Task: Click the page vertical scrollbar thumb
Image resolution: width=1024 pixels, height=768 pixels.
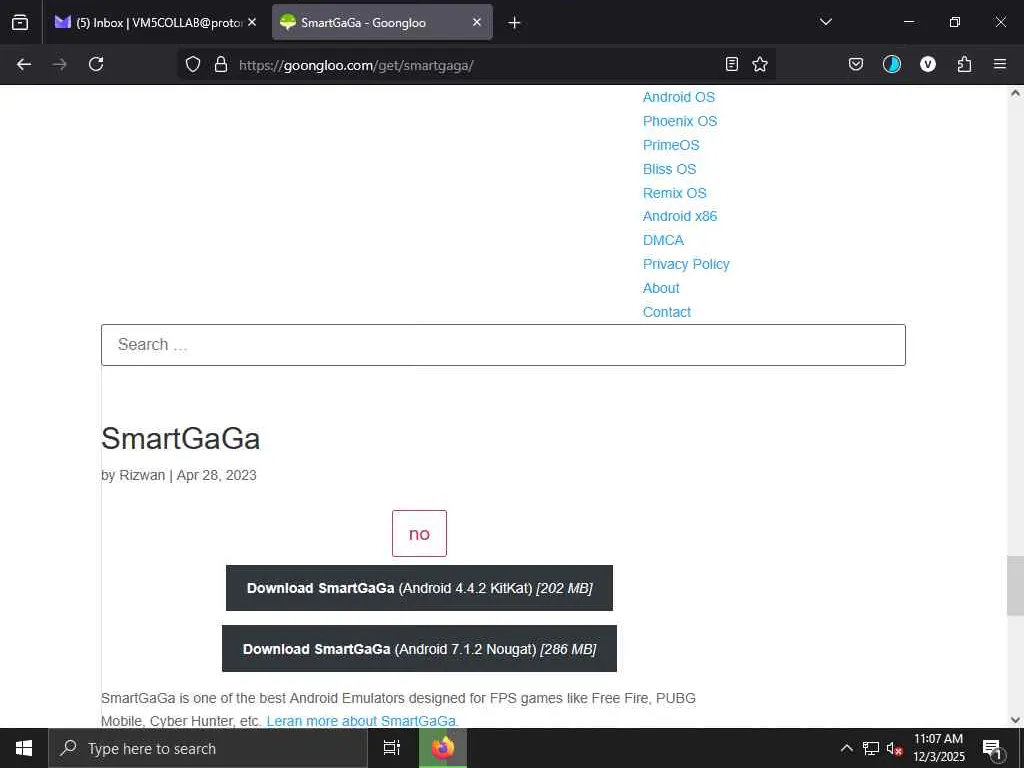Action: click(1015, 586)
